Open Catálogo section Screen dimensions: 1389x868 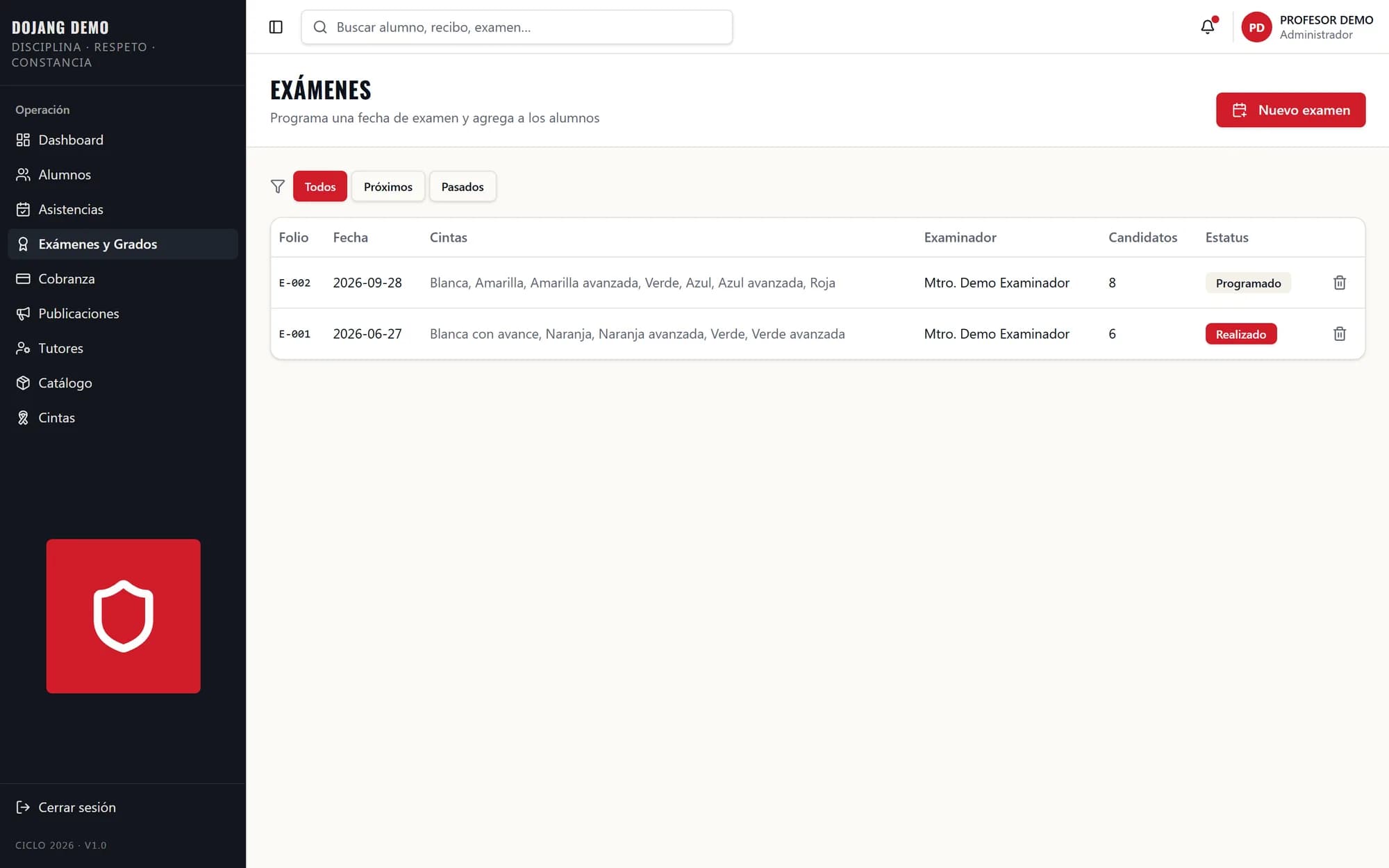click(123, 383)
